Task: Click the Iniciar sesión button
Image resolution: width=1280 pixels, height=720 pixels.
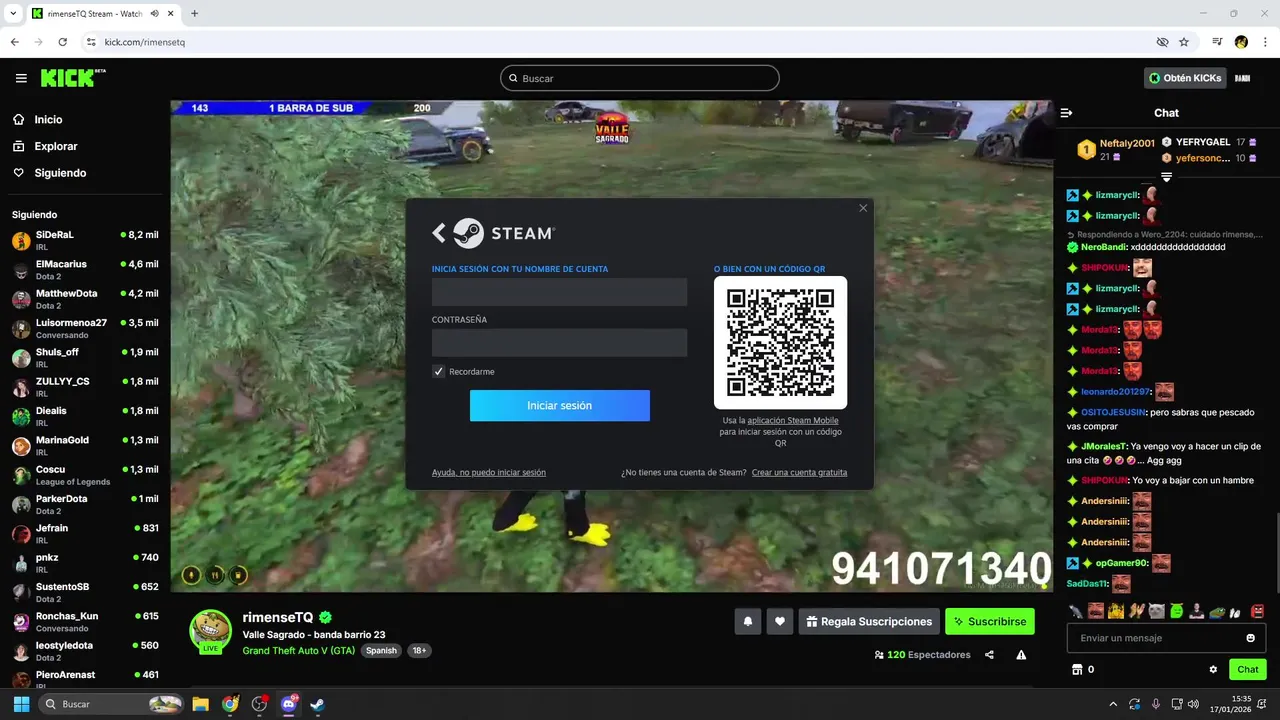Action: tap(559, 405)
